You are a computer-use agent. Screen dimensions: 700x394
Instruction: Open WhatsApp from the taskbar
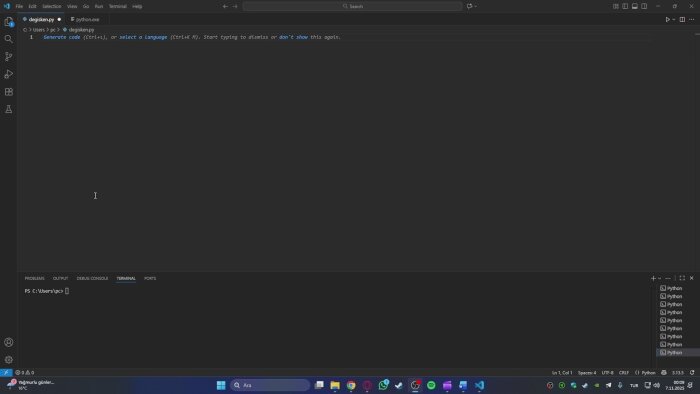point(383,385)
